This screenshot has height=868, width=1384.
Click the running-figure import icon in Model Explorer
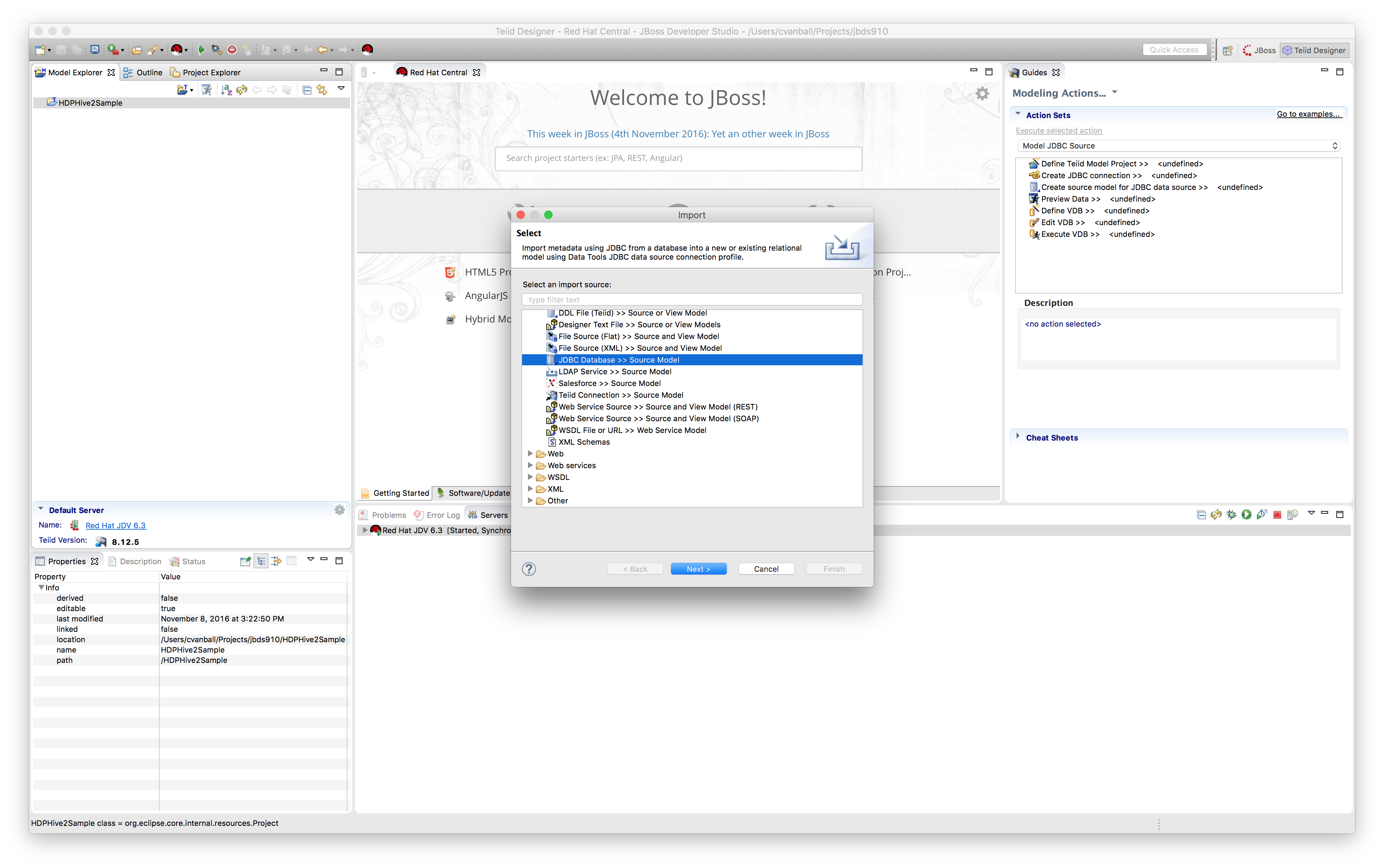coord(206,89)
